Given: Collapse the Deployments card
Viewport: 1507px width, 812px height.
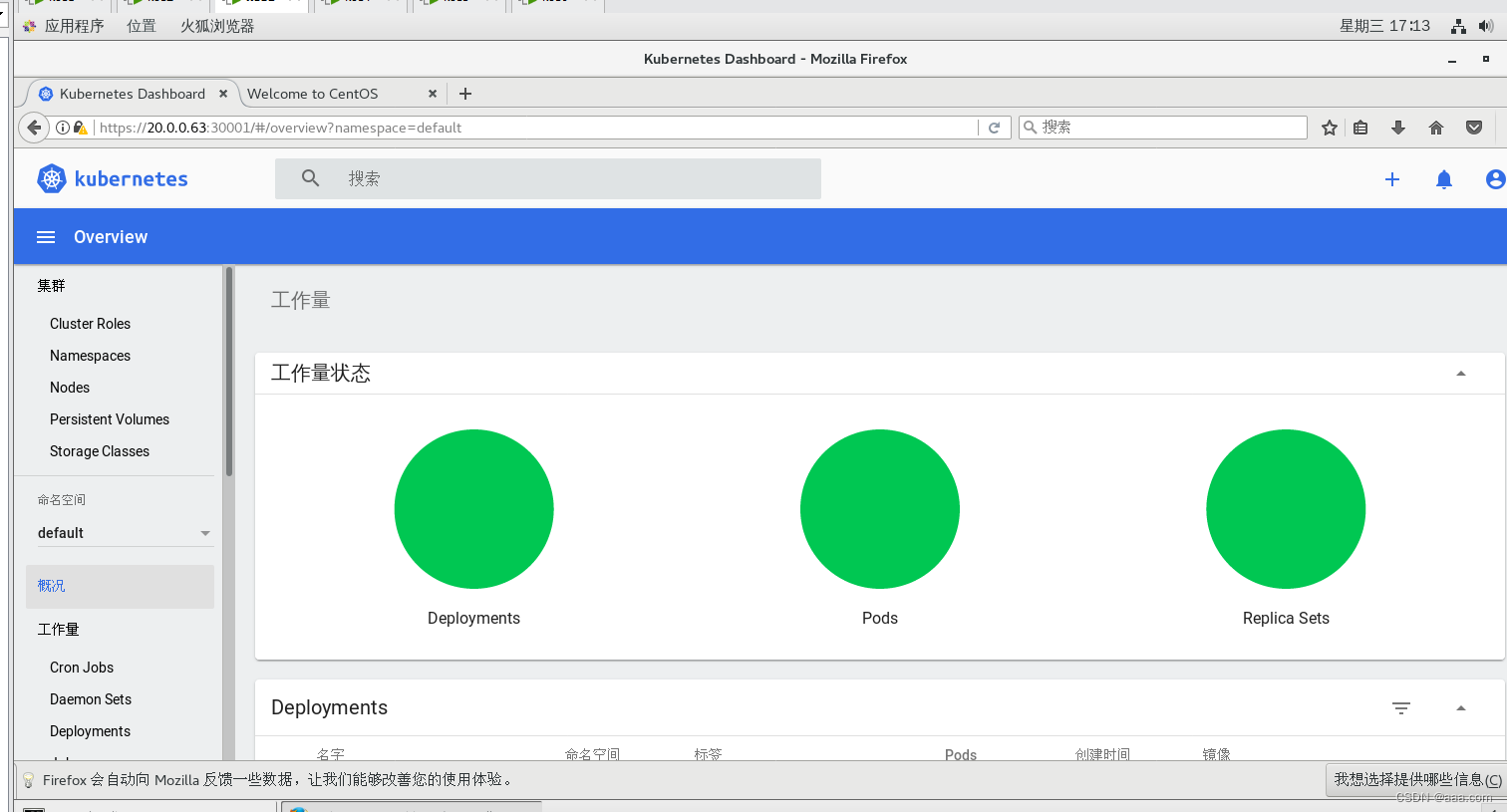Looking at the screenshot, I should (1461, 708).
